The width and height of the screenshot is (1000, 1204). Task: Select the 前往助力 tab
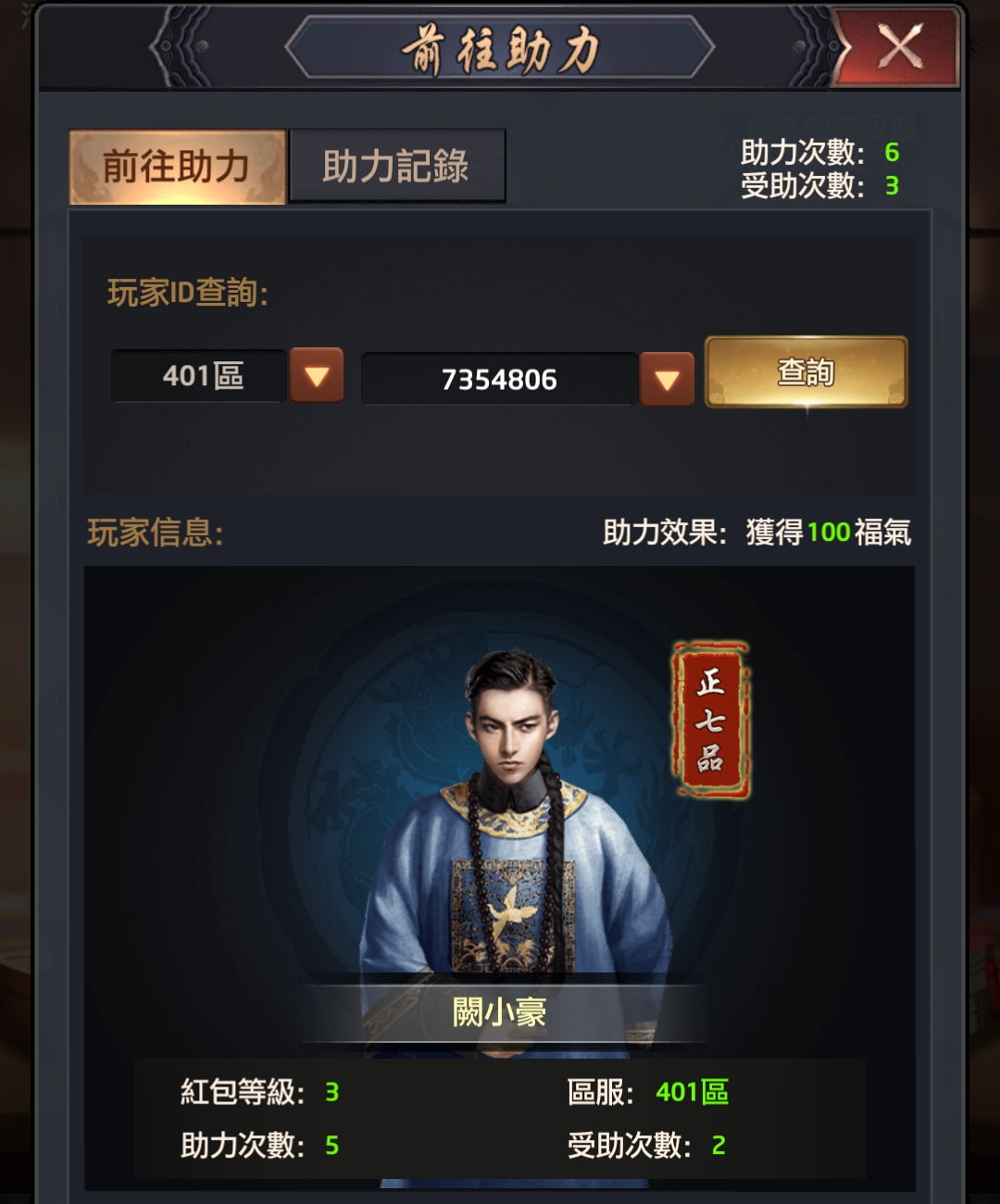177,167
